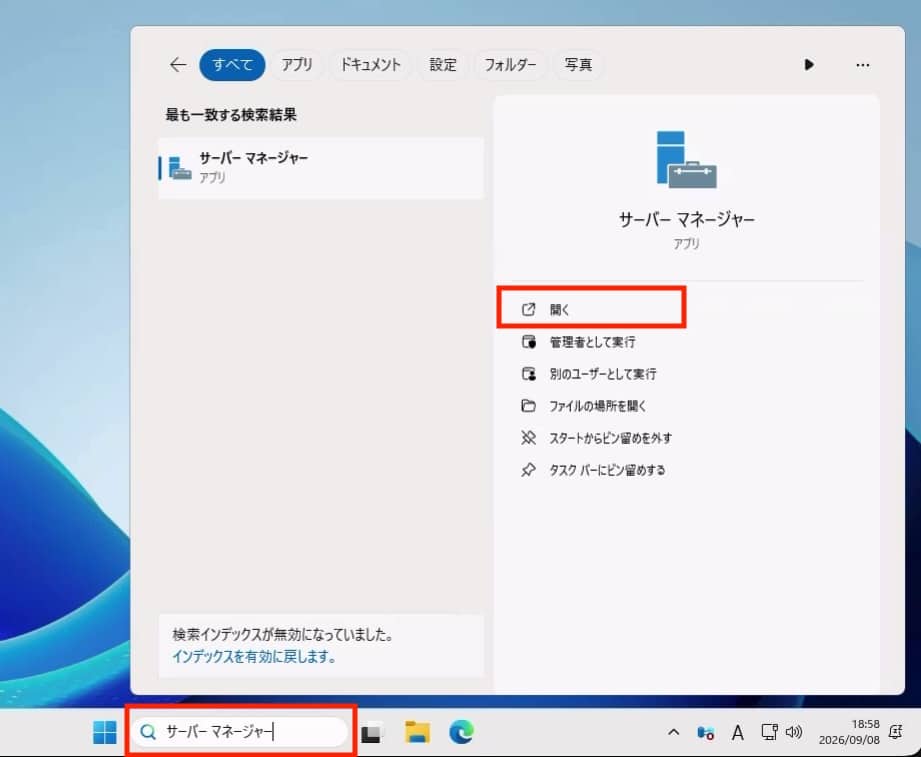Image resolution: width=921 pixels, height=757 pixels.
Task: Click the magnifier icon in search box
Action: pos(148,732)
